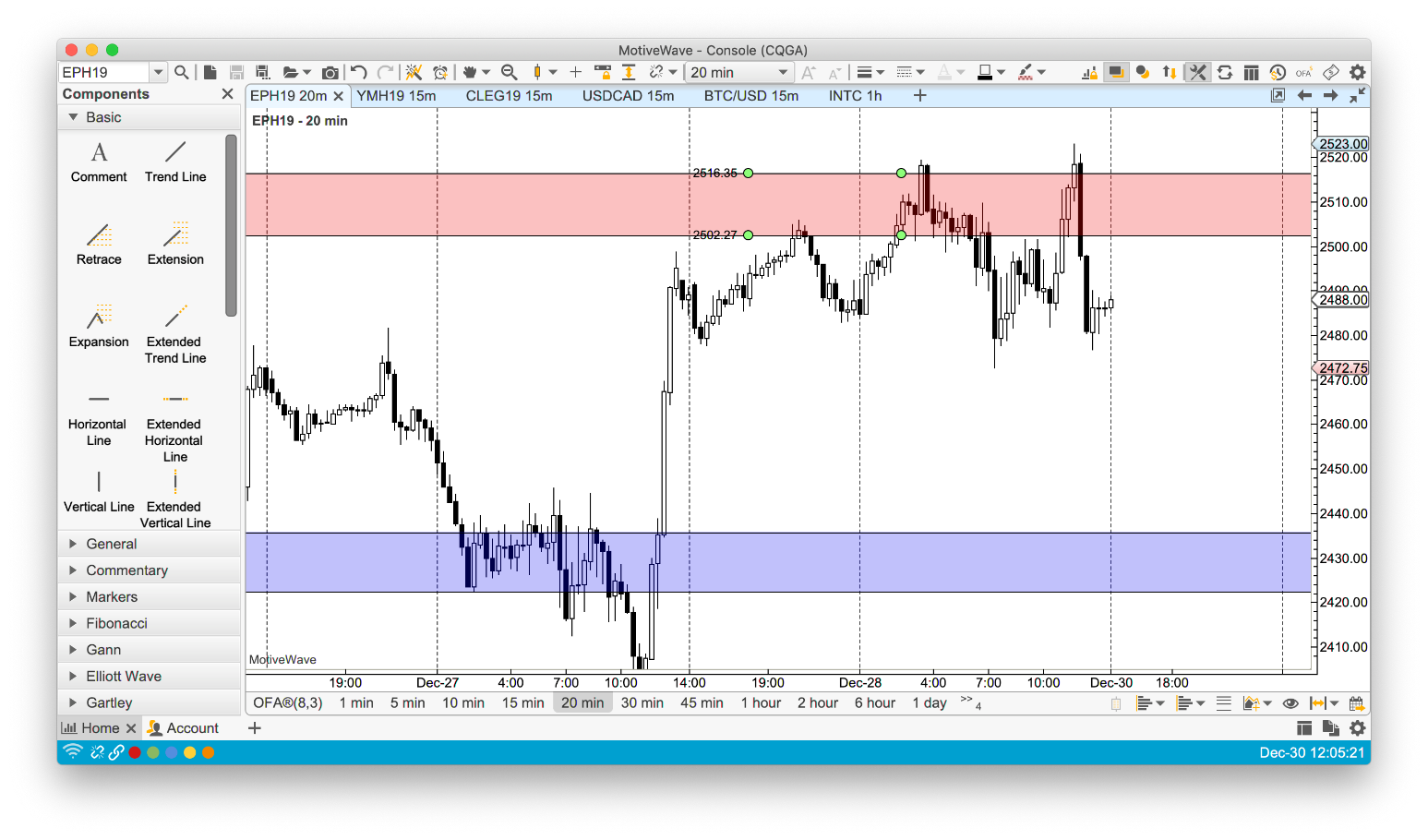Open the black fill color swatch
The width and height of the screenshot is (1428, 840).
[985, 72]
